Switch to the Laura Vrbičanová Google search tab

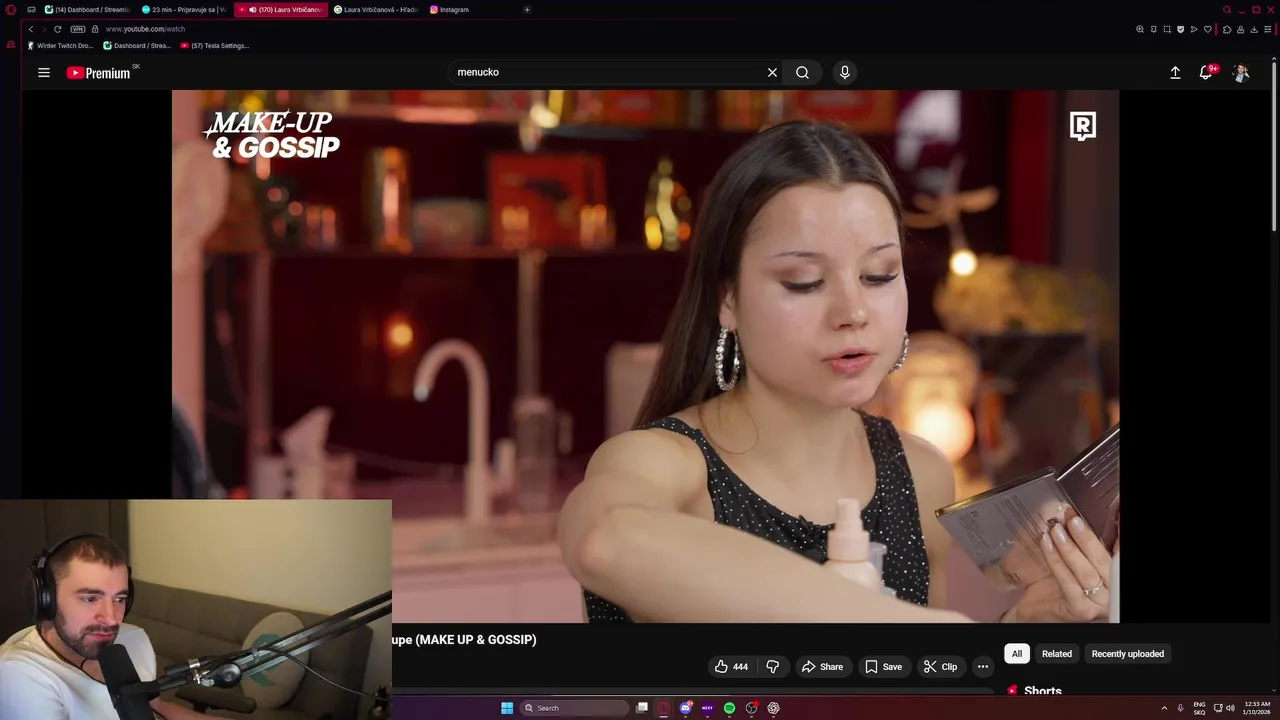click(x=377, y=10)
